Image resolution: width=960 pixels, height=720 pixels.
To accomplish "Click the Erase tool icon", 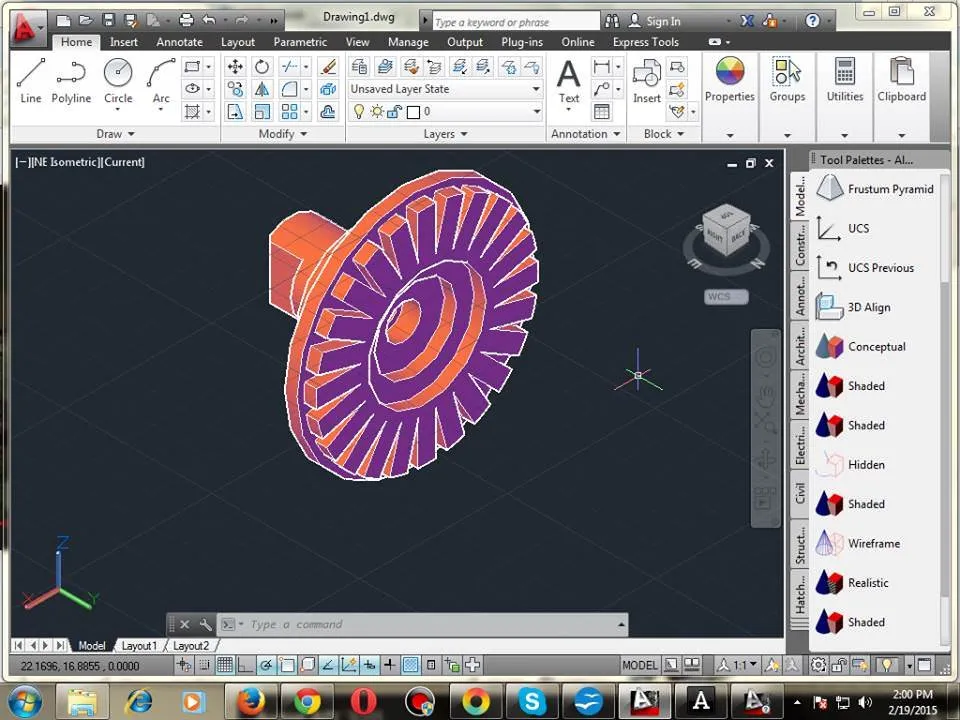I will click(329, 66).
